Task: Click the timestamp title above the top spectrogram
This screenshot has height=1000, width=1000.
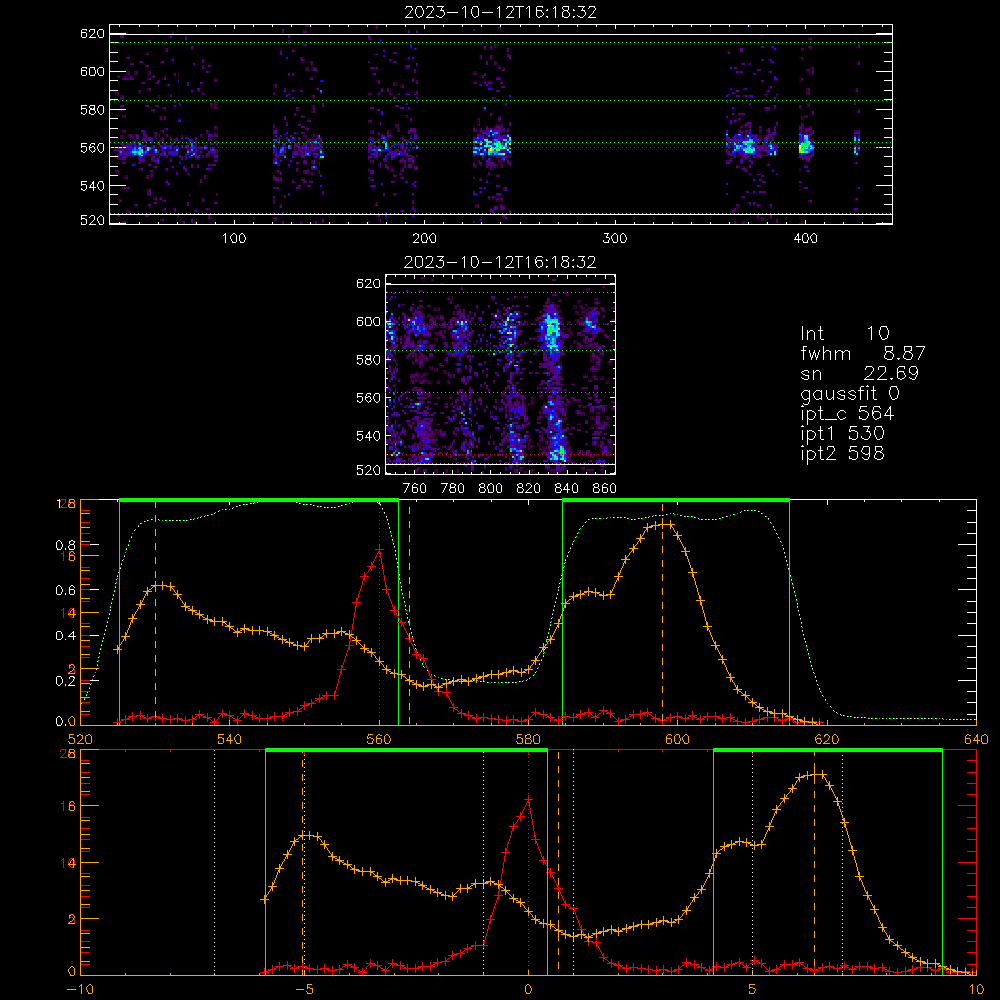Action: (501, 12)
